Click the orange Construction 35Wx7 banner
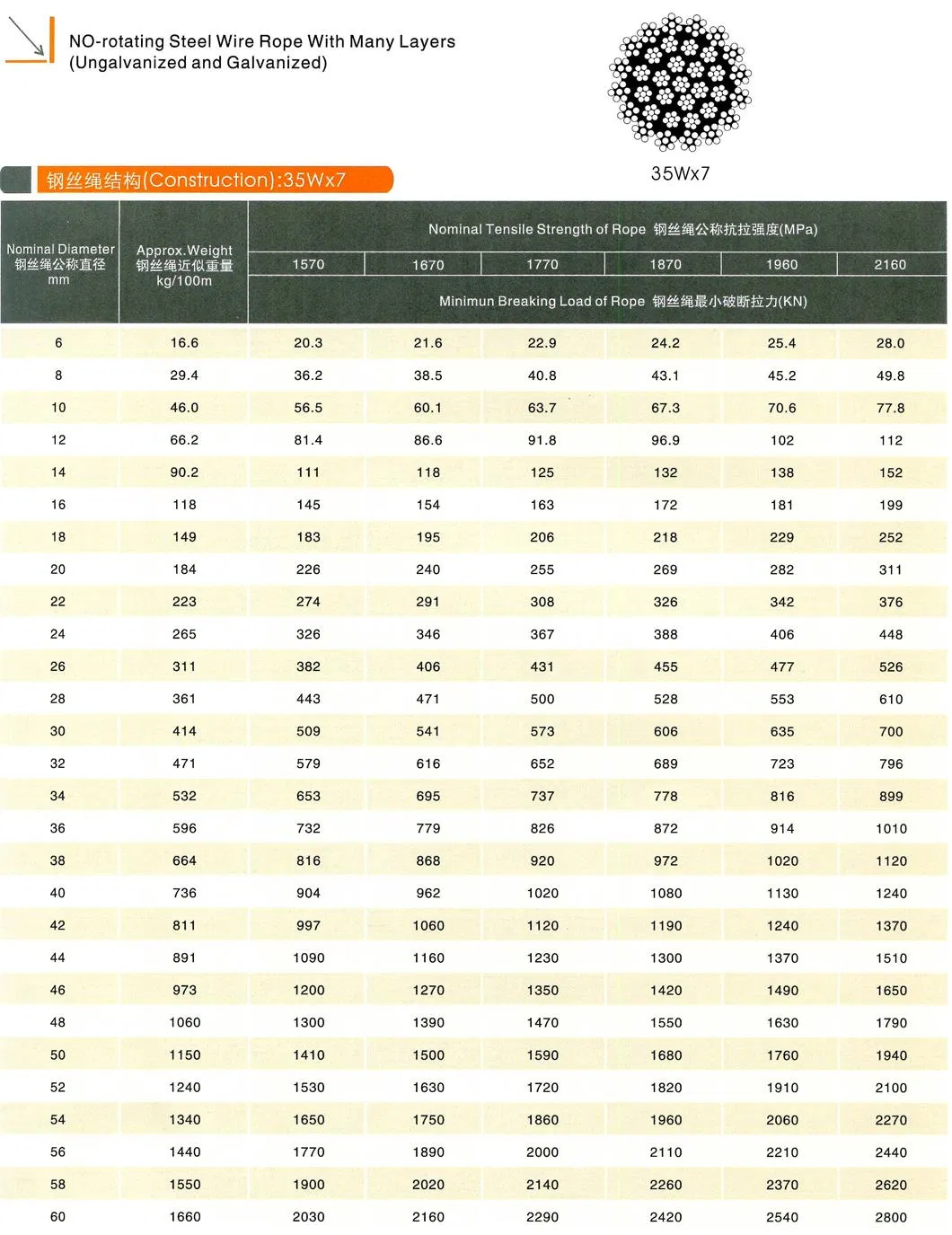The height and width of the screenshot is (1235, 952). pyautogui.click(x=214, y=180)
